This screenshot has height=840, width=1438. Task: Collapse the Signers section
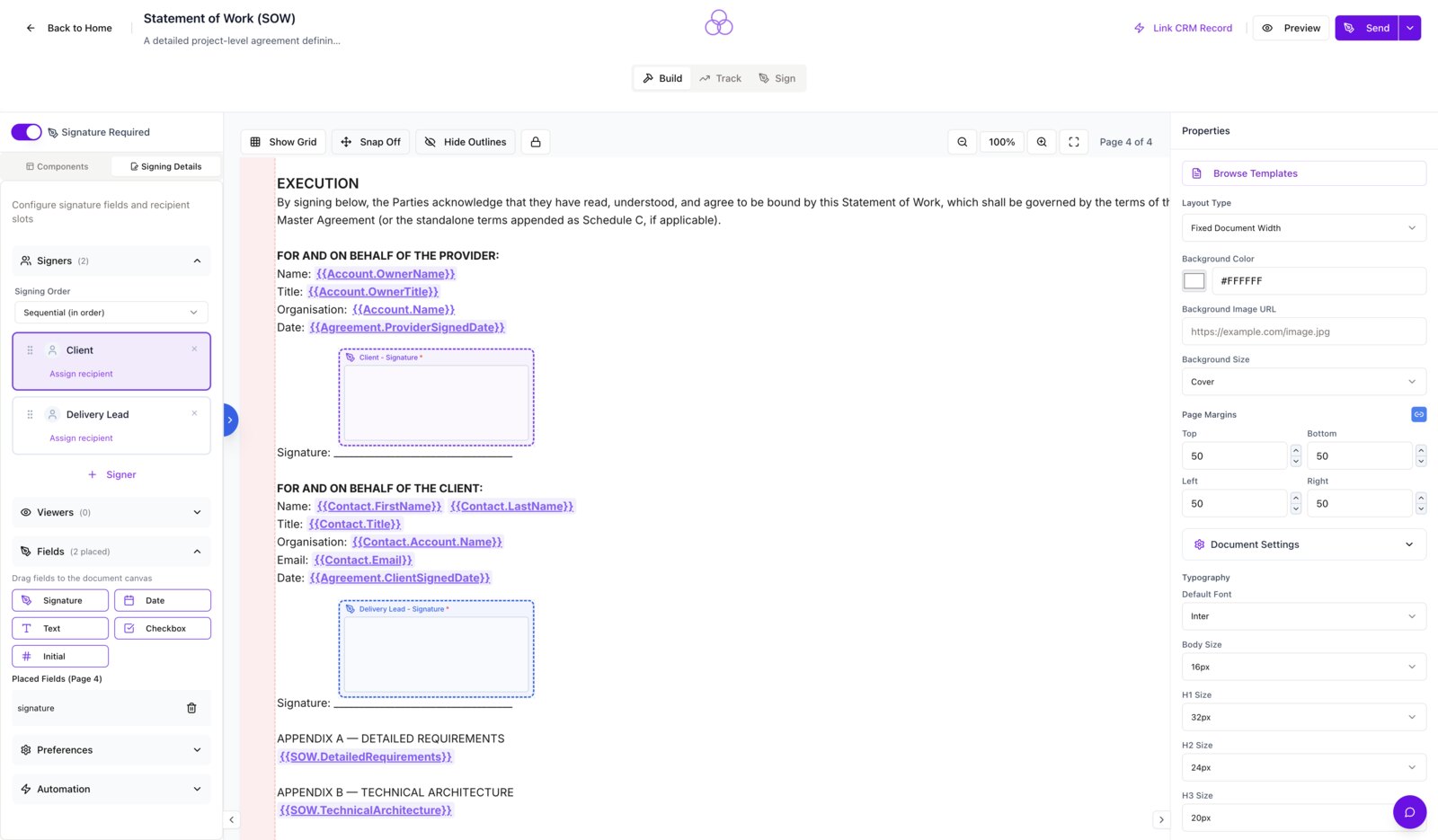pyautogui.click(x=197, y=261)
